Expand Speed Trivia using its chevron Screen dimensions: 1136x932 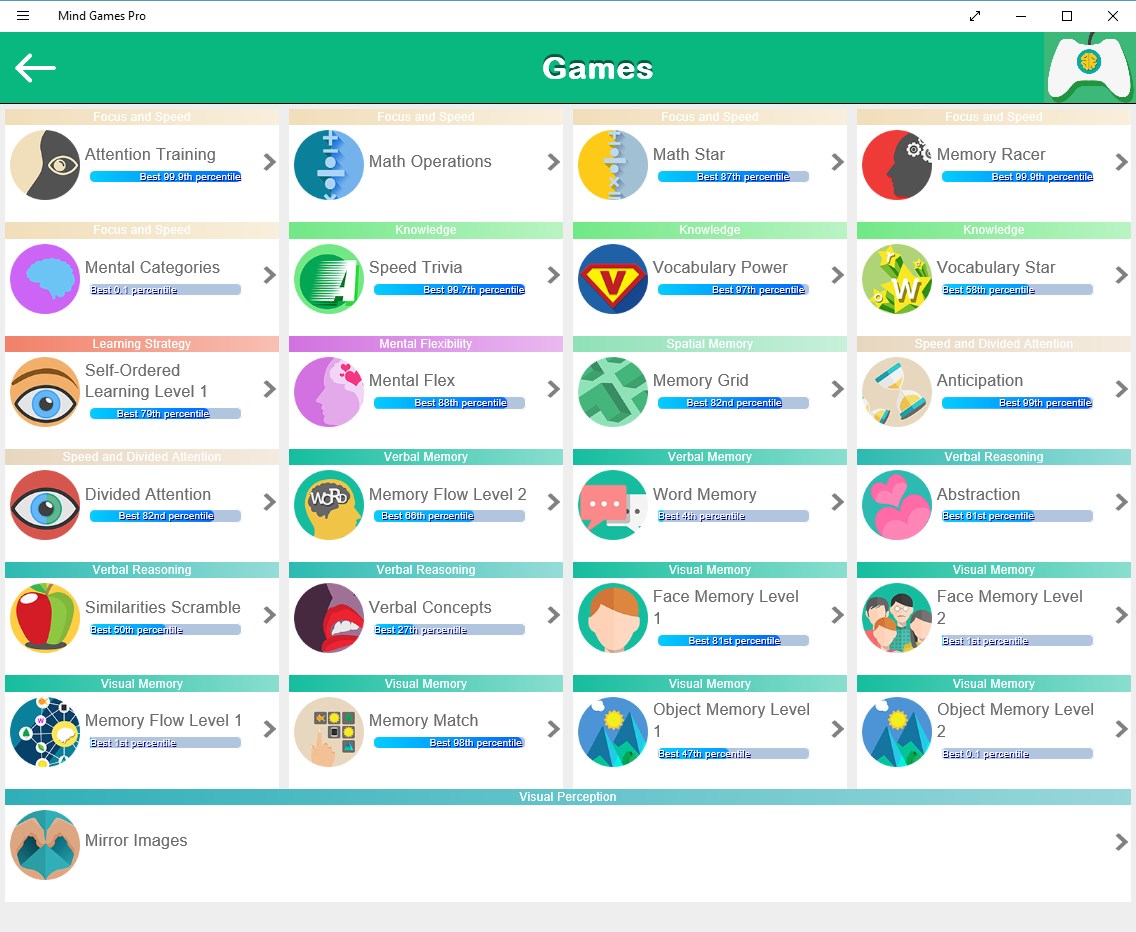pos(554,275)
